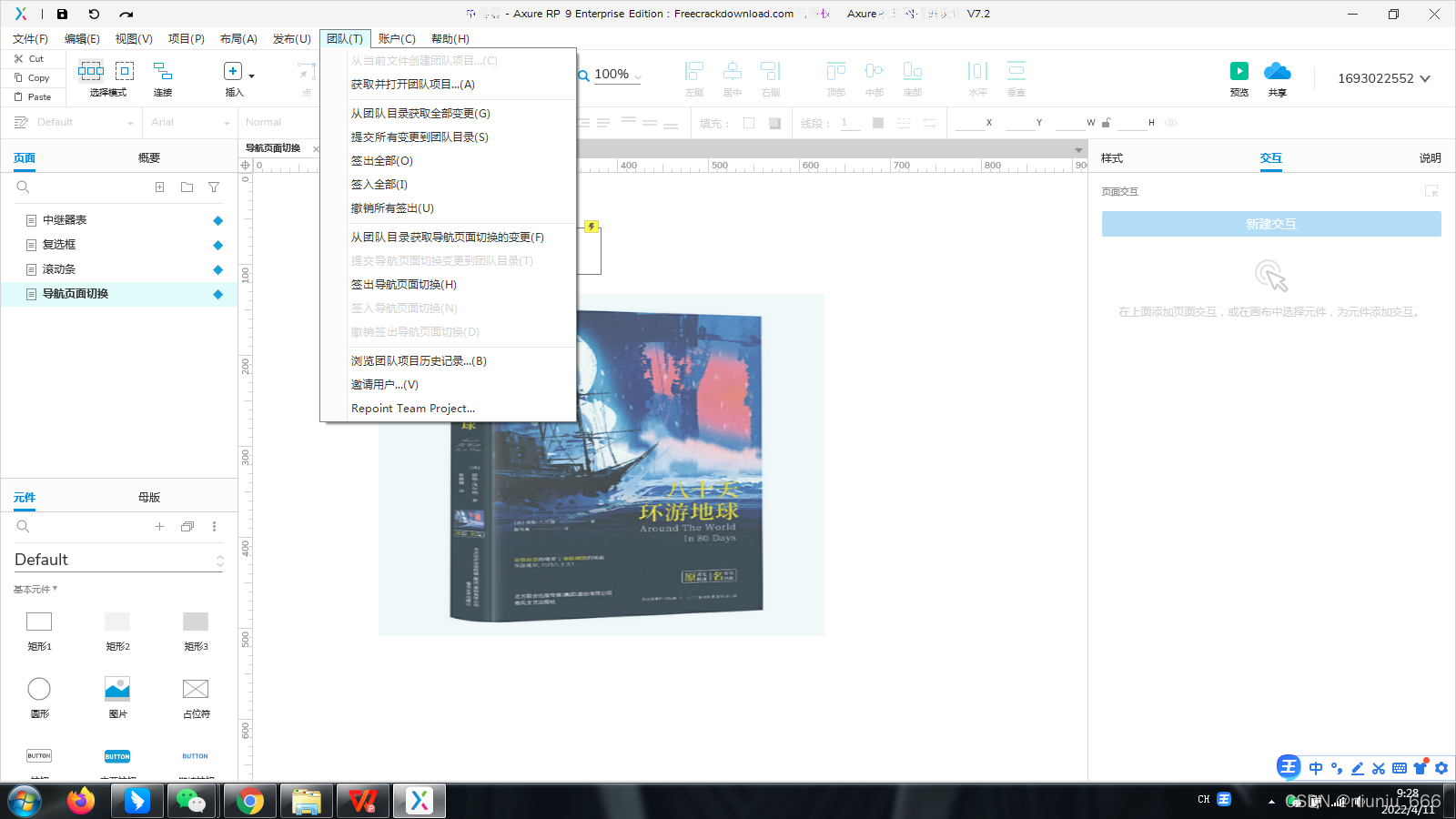Add a new page with the add-page icon
Image resolution: width=1456 pixels, height=819 pixels.
[159, 187]
